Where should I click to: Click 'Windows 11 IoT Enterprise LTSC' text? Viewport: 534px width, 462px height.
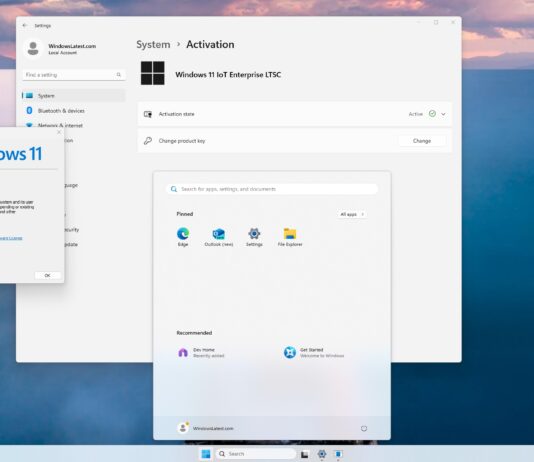tap(228, 75)
